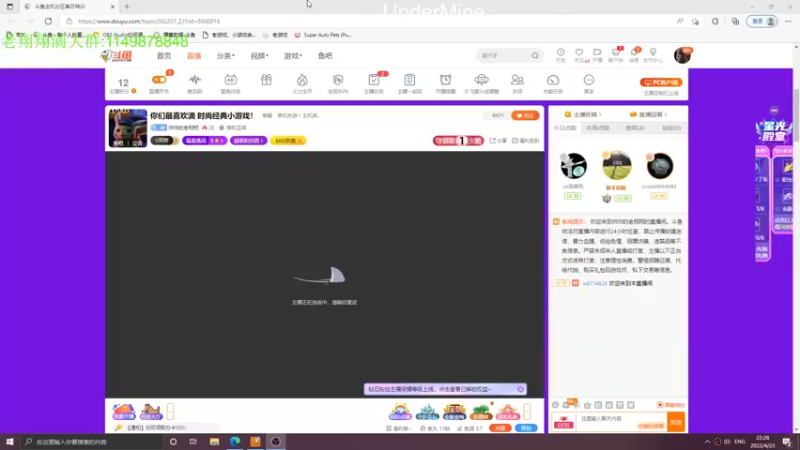The height and width of the screenshot is (450, 800).
Task: Open the flame firepower icon
Action: coord(302,80)
